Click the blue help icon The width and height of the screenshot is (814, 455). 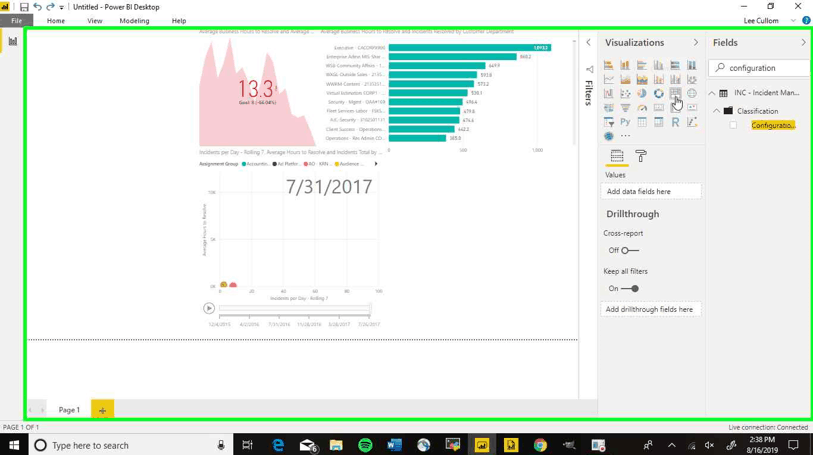tap(806, 21)
